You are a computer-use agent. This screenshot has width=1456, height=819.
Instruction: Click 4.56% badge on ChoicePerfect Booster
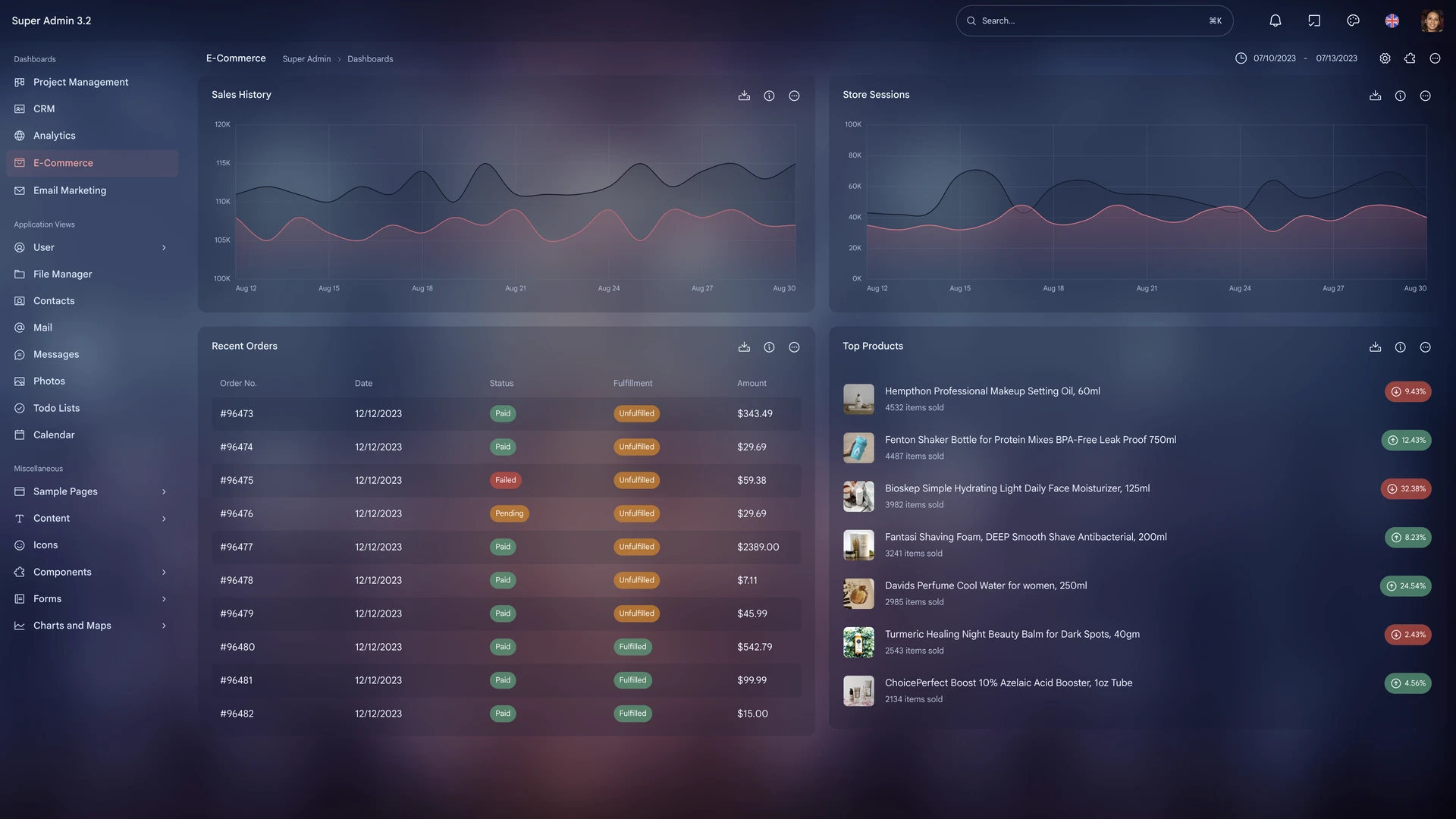[x=1407, y=683]
